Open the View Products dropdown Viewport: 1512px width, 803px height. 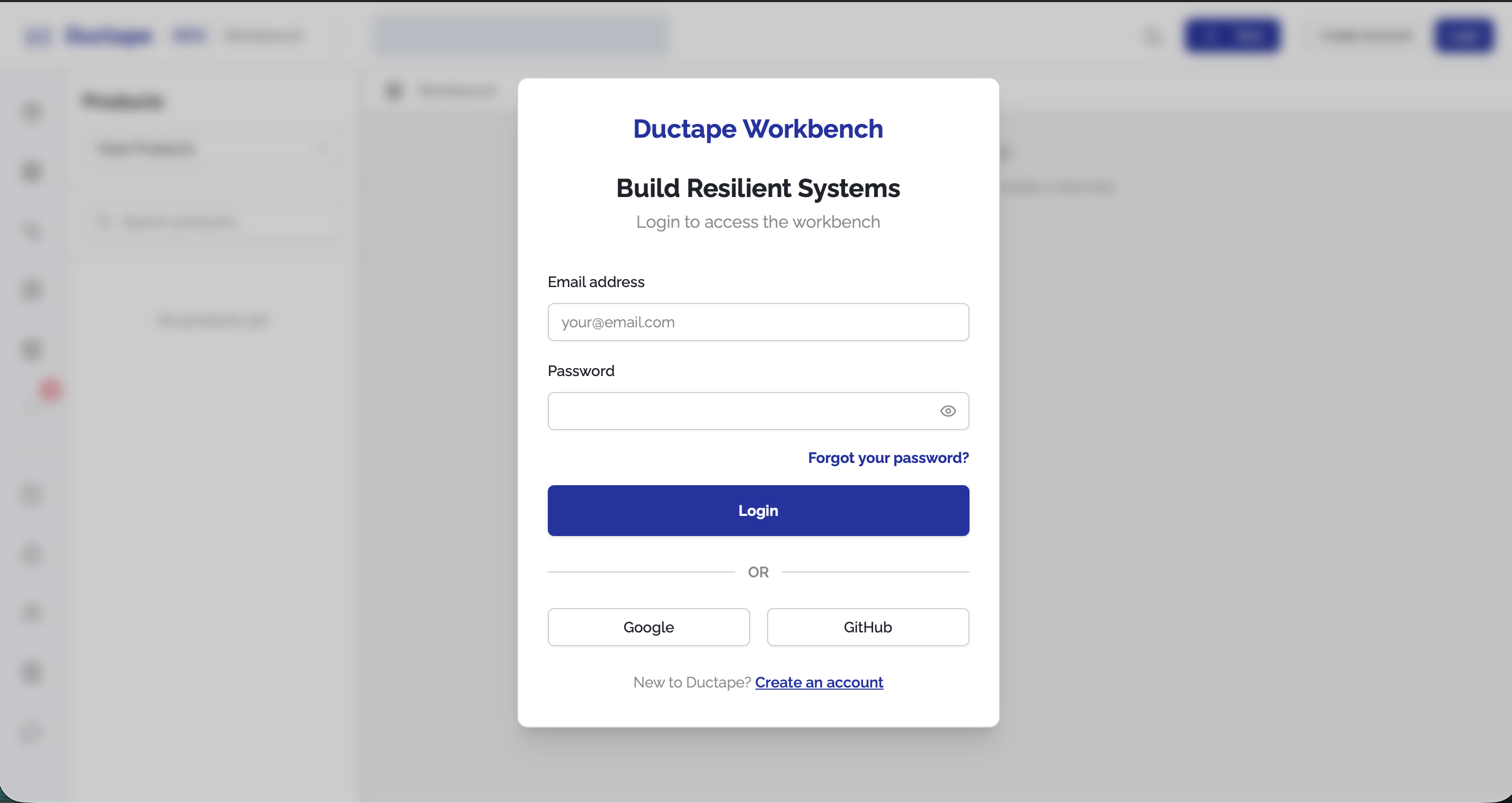[212, 148]
